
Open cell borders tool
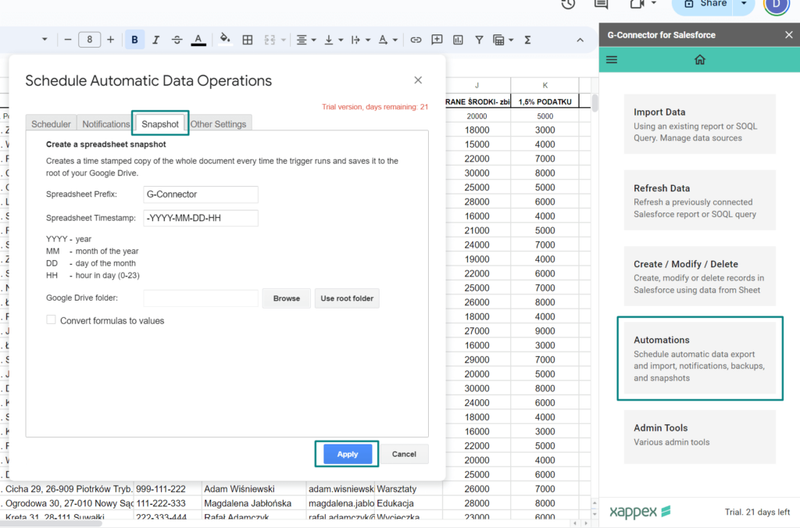247,40
